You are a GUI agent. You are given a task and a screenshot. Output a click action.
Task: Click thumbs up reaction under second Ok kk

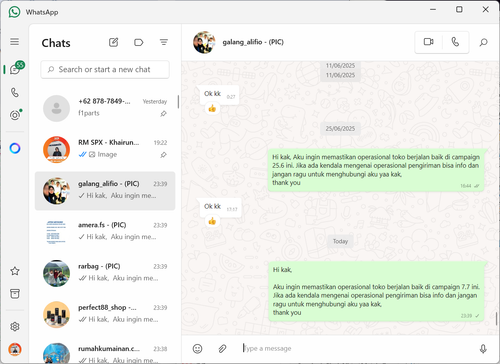click(x=212, y=221)
